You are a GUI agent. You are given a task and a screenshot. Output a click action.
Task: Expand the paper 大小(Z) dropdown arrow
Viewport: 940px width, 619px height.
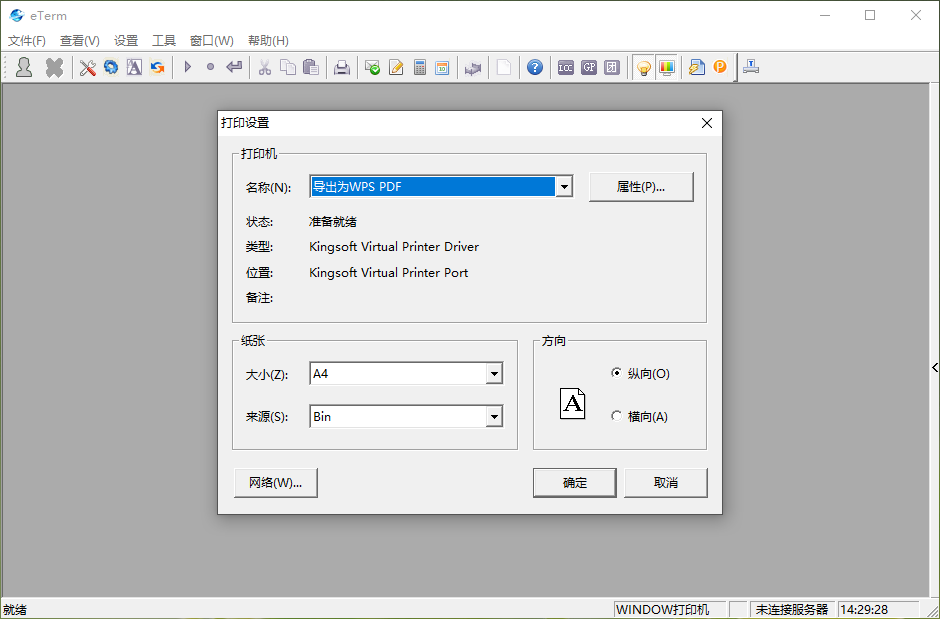click(494, 374)
